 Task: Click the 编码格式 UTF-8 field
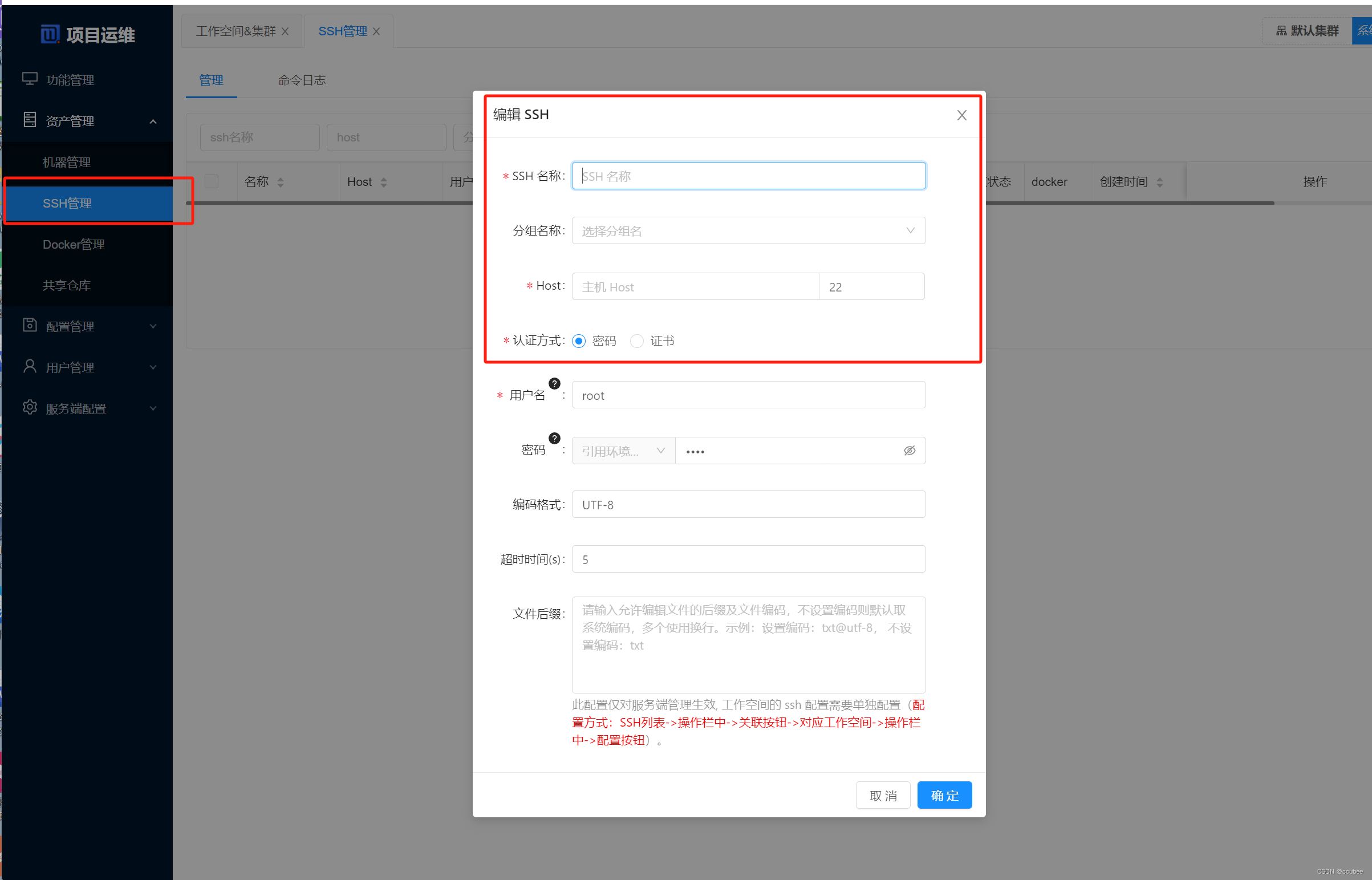click(748, 505)
